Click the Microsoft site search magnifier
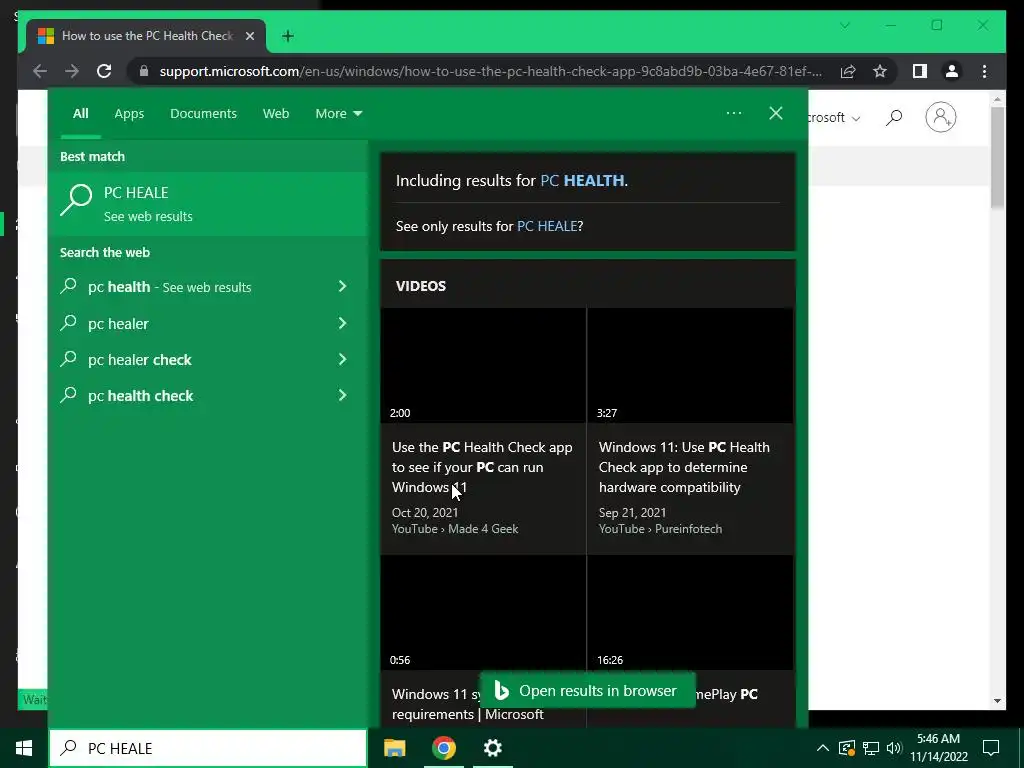This screenshot has height=768, width=1024. click(894, 118)
